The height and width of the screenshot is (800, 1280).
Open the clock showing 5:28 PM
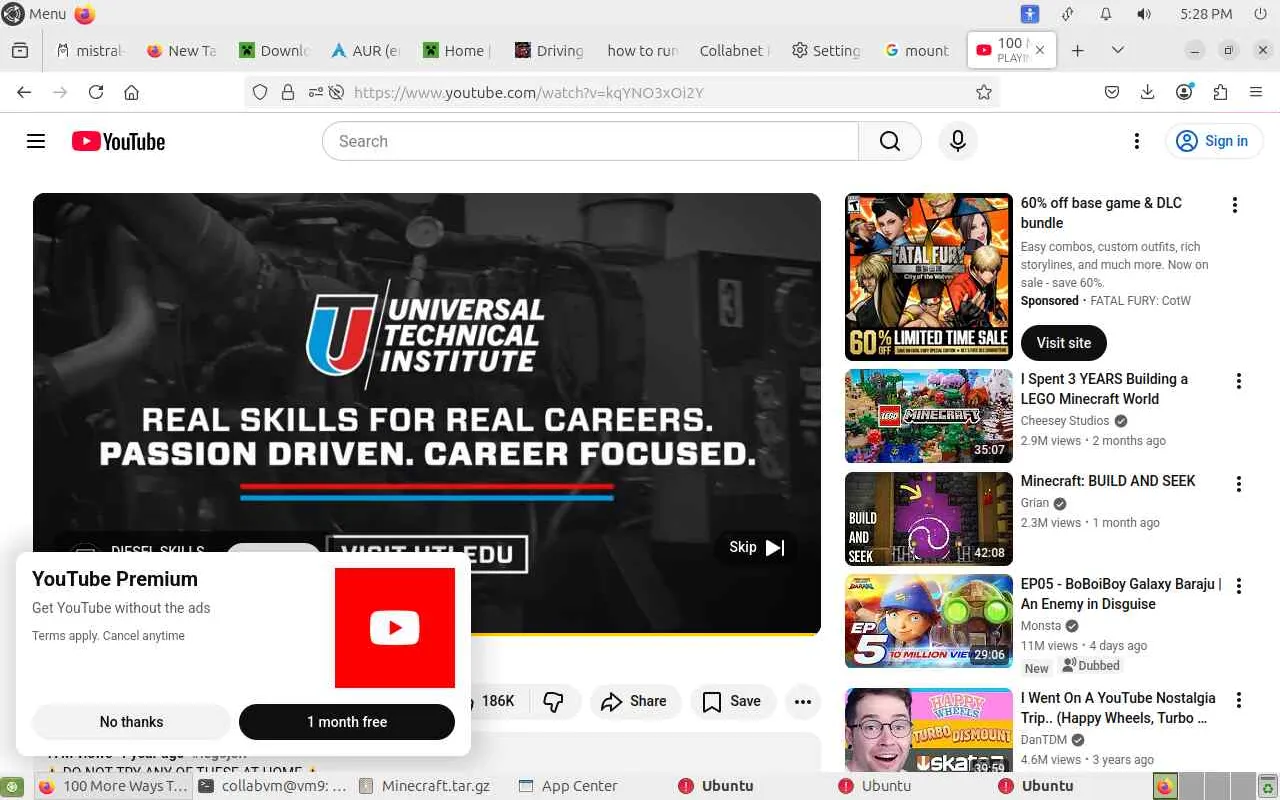coord(1206,14)
